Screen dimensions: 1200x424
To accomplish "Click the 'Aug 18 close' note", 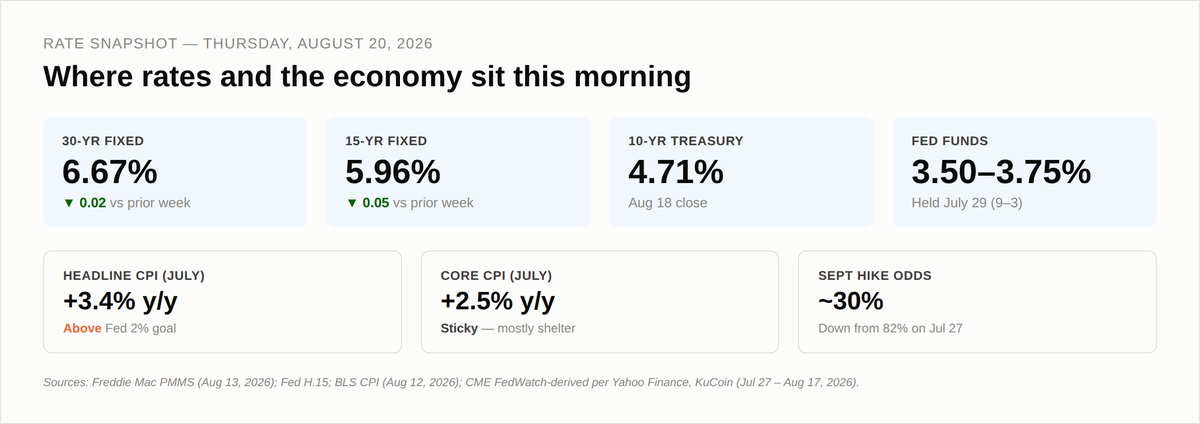I will [x=668, y=203].
